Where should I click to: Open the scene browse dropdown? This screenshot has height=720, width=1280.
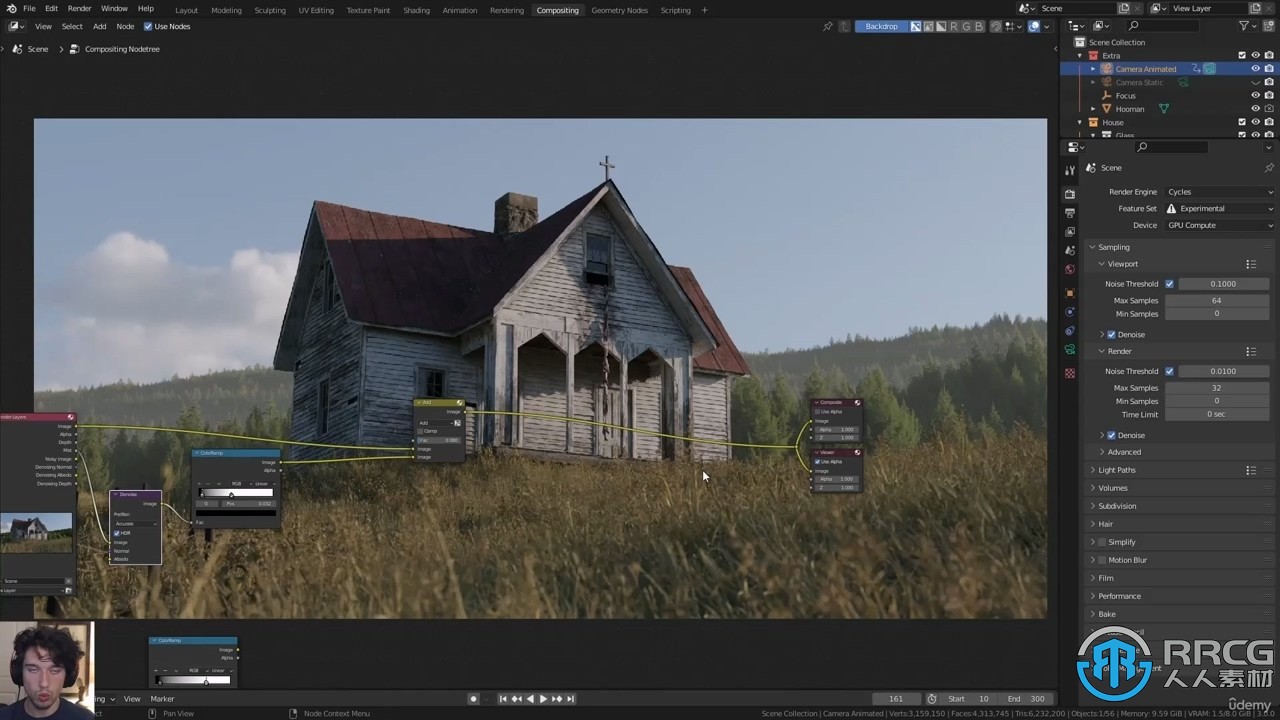click(x=1025, y=8)
